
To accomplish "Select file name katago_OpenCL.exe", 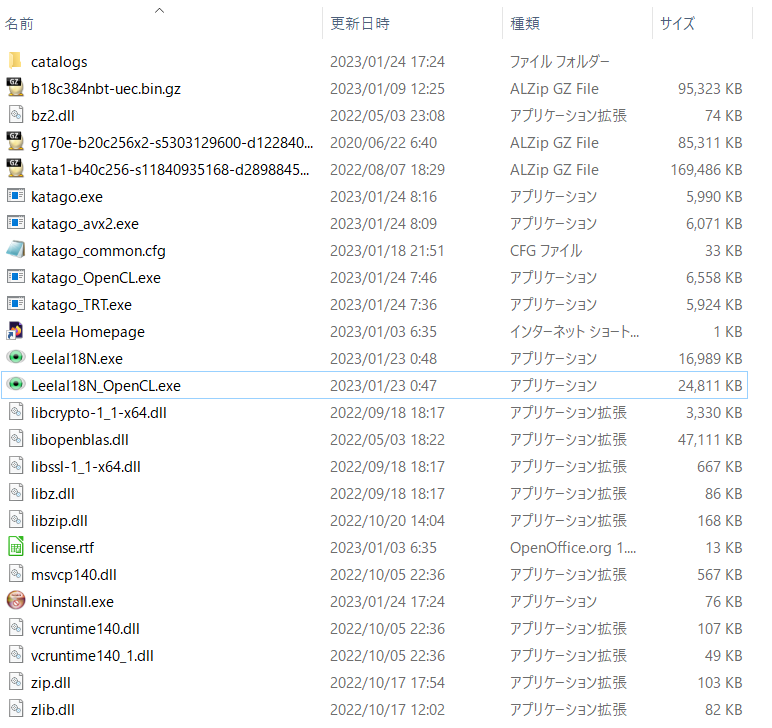I will 96,278.
